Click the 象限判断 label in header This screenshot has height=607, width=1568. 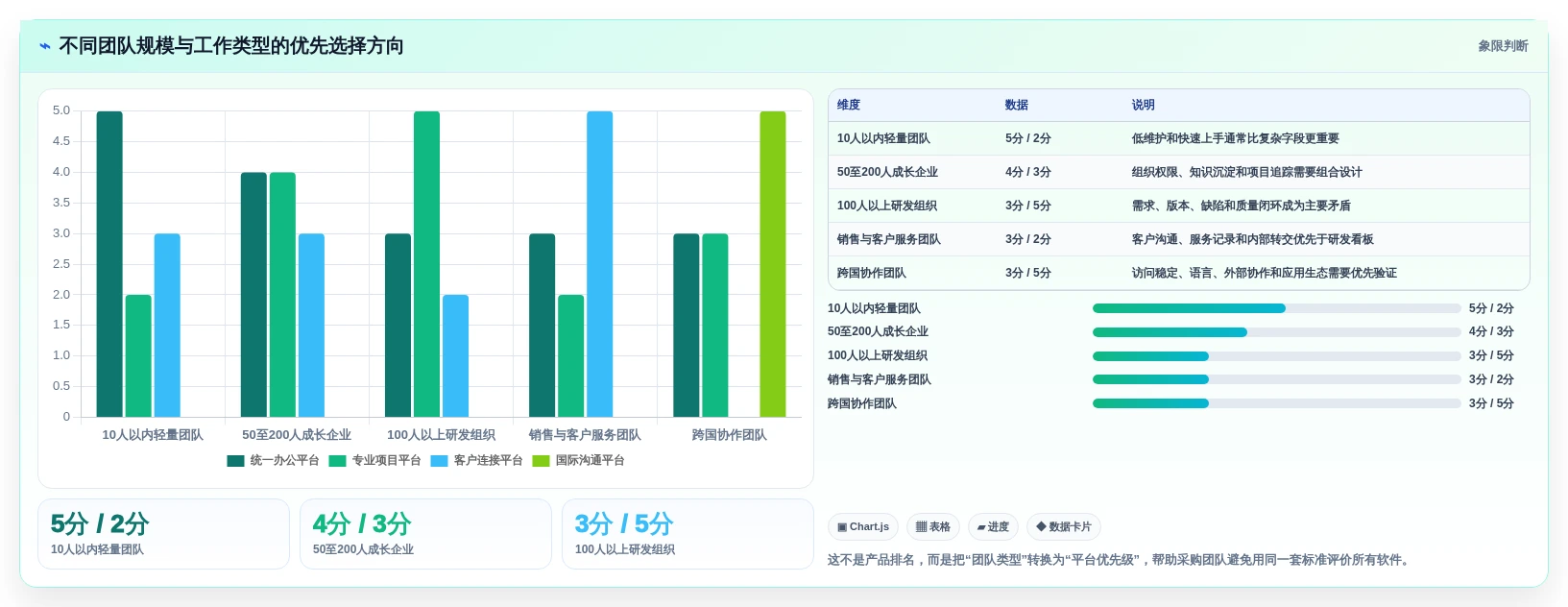[x=1503, y=46]
